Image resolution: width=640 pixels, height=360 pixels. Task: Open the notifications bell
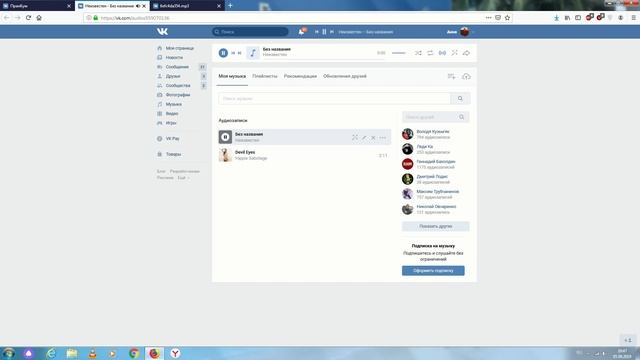pos(301,31)
